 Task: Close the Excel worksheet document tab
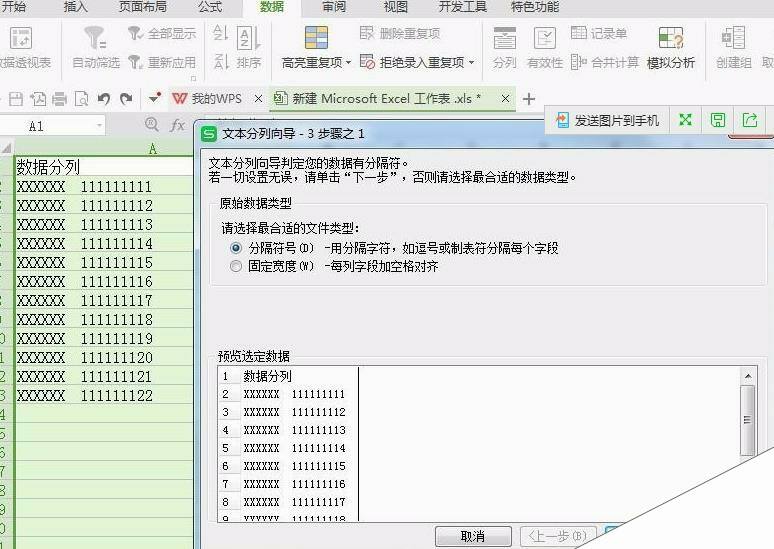(505, 99)
